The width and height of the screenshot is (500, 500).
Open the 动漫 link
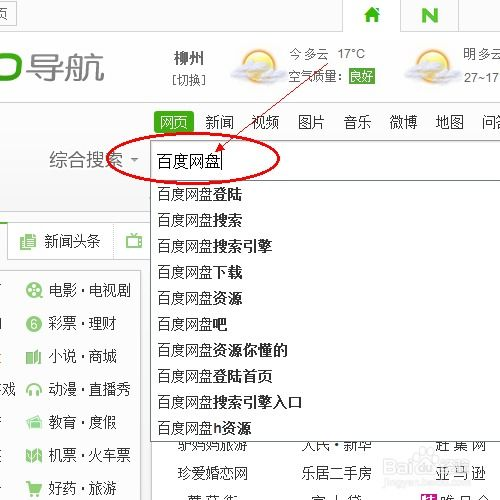[x=63, y=389]
